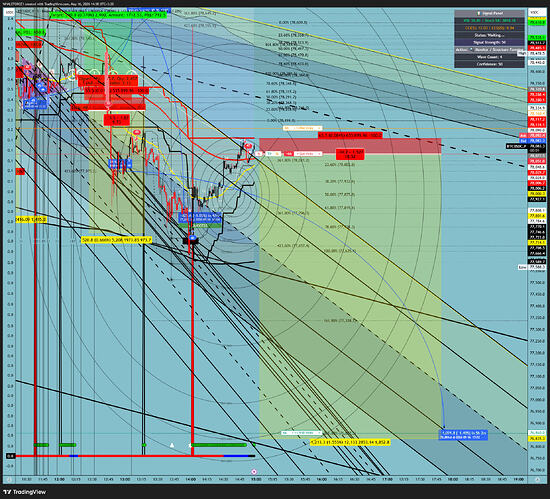This screenshot has height=499, width=550.
Task: Click the round icon at the time axis right end
Action: pyautogui.click(x=537, y=479)
